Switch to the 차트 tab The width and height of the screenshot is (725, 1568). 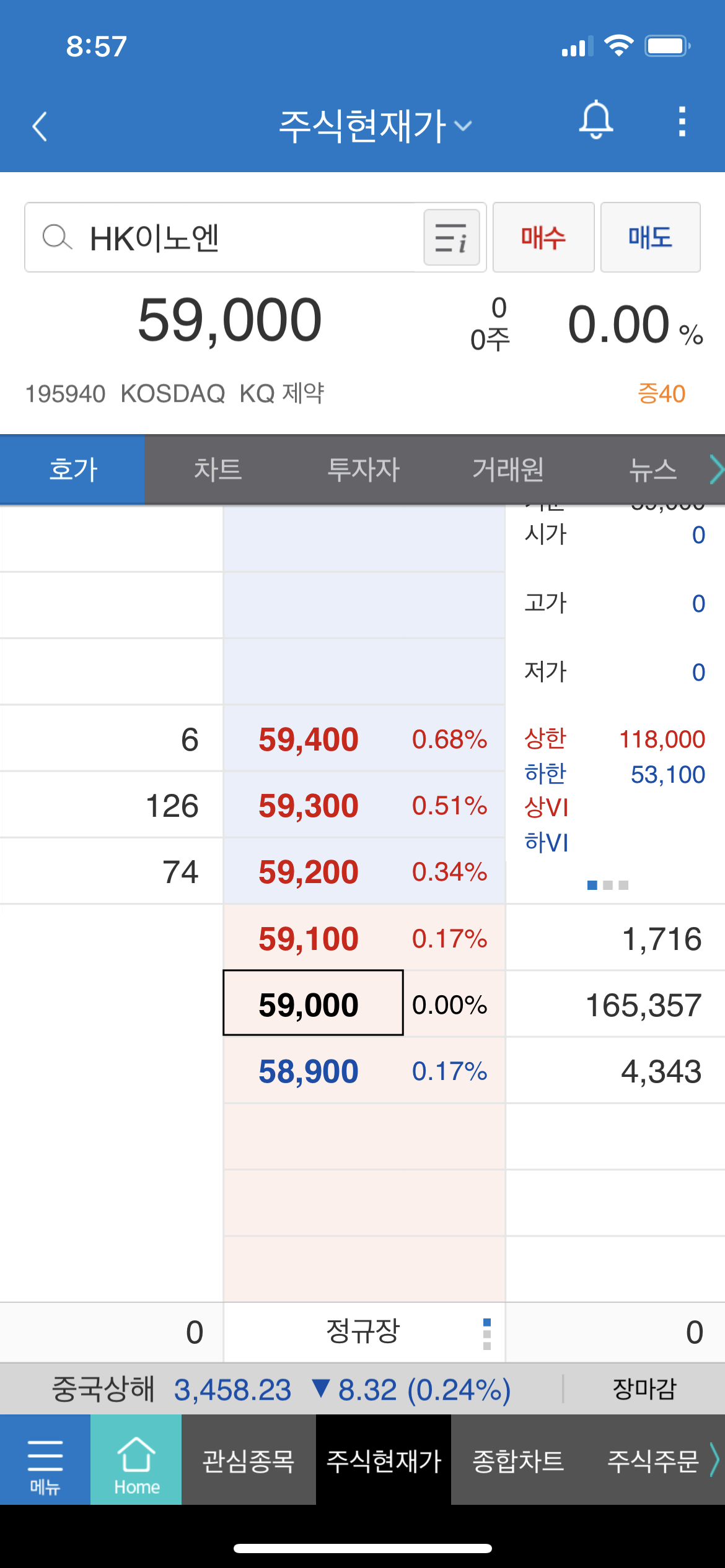217,469
